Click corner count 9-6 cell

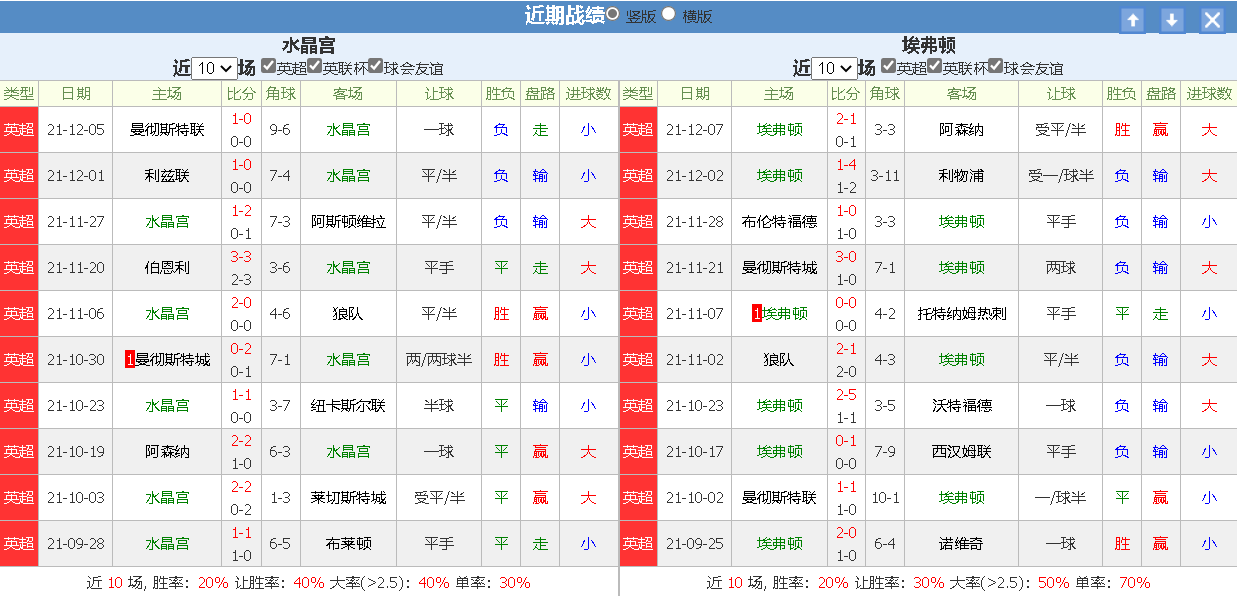[281, 129]
